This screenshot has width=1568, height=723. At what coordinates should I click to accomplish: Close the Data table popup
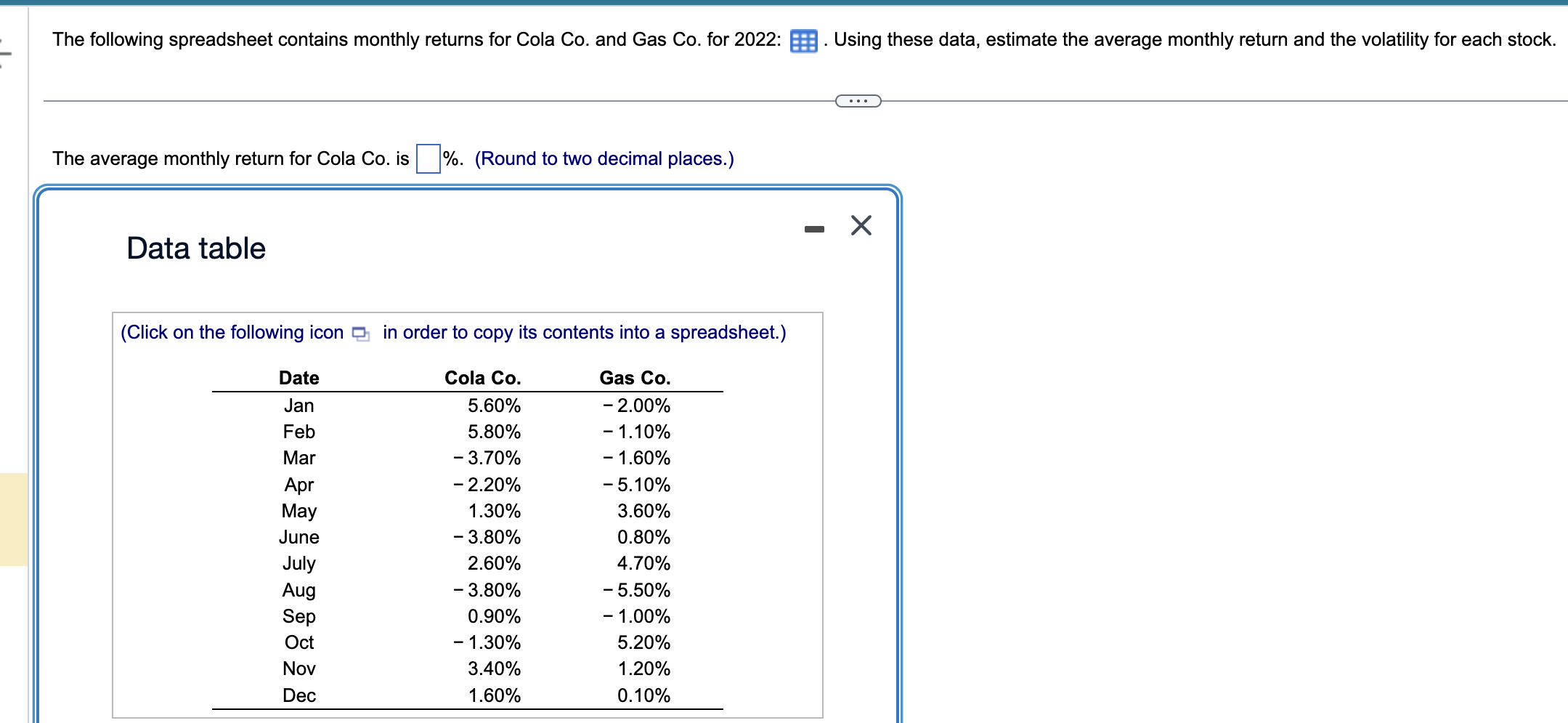(x=861, y=225)
